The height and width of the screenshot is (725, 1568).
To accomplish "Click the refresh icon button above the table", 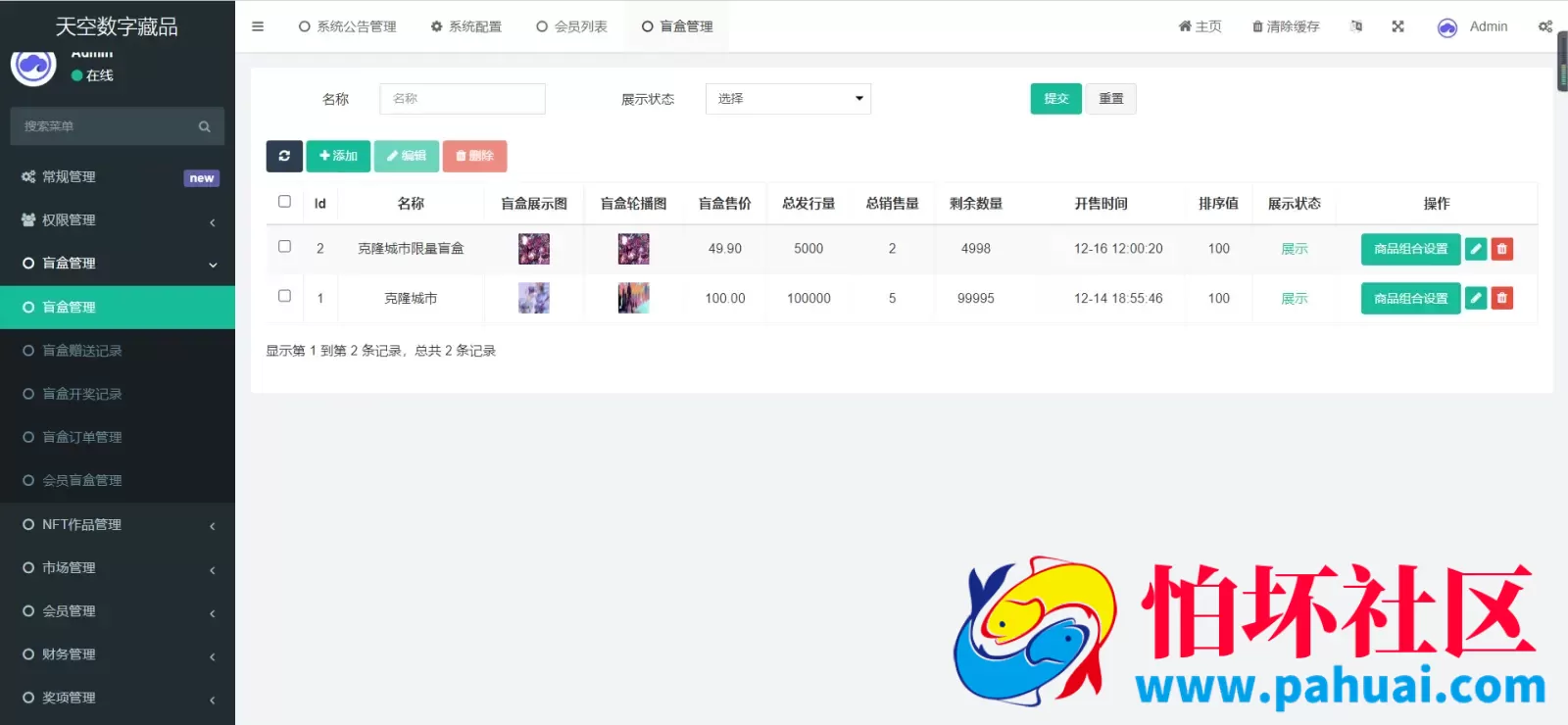I will [x=284, y=156].
